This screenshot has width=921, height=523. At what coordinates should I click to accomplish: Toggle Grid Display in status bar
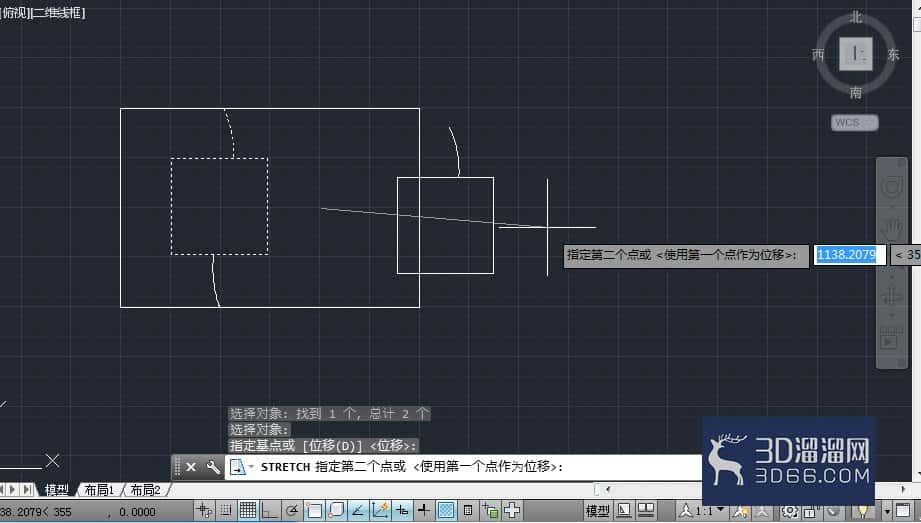[248, 510]
